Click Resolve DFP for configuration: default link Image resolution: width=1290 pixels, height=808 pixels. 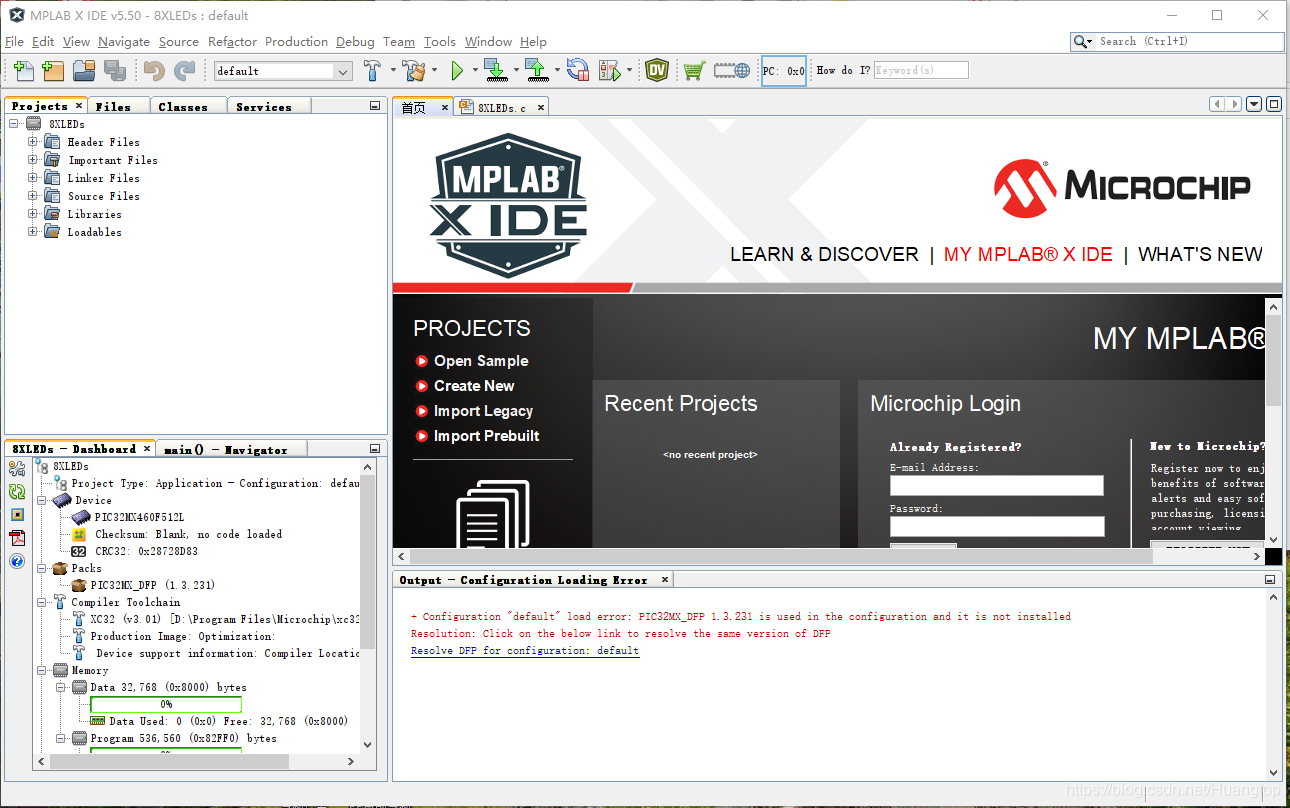[x=525, y=650]
